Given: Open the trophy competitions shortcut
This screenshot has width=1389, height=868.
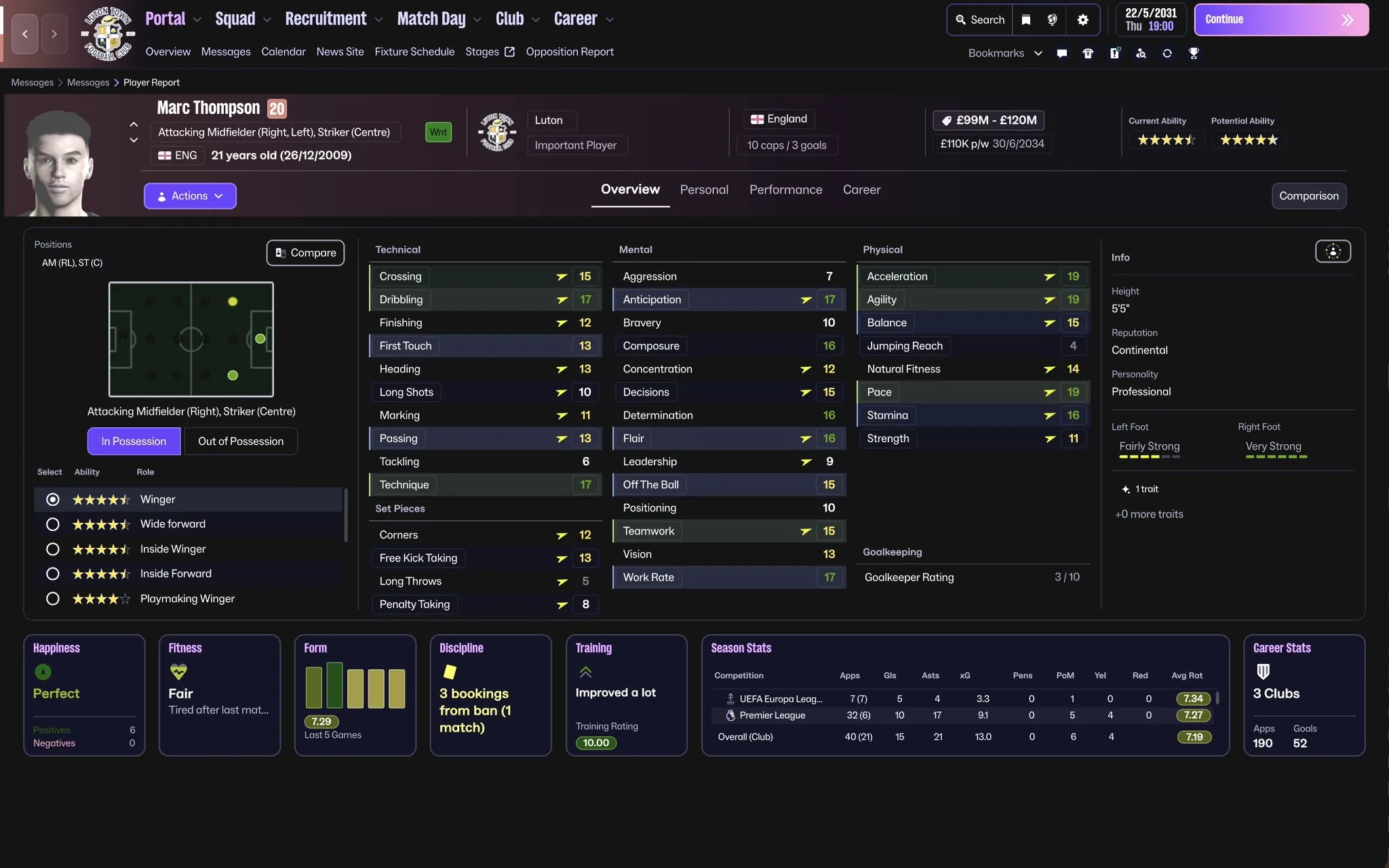Looking at the screenshot, I should [x=1194, y=53].
